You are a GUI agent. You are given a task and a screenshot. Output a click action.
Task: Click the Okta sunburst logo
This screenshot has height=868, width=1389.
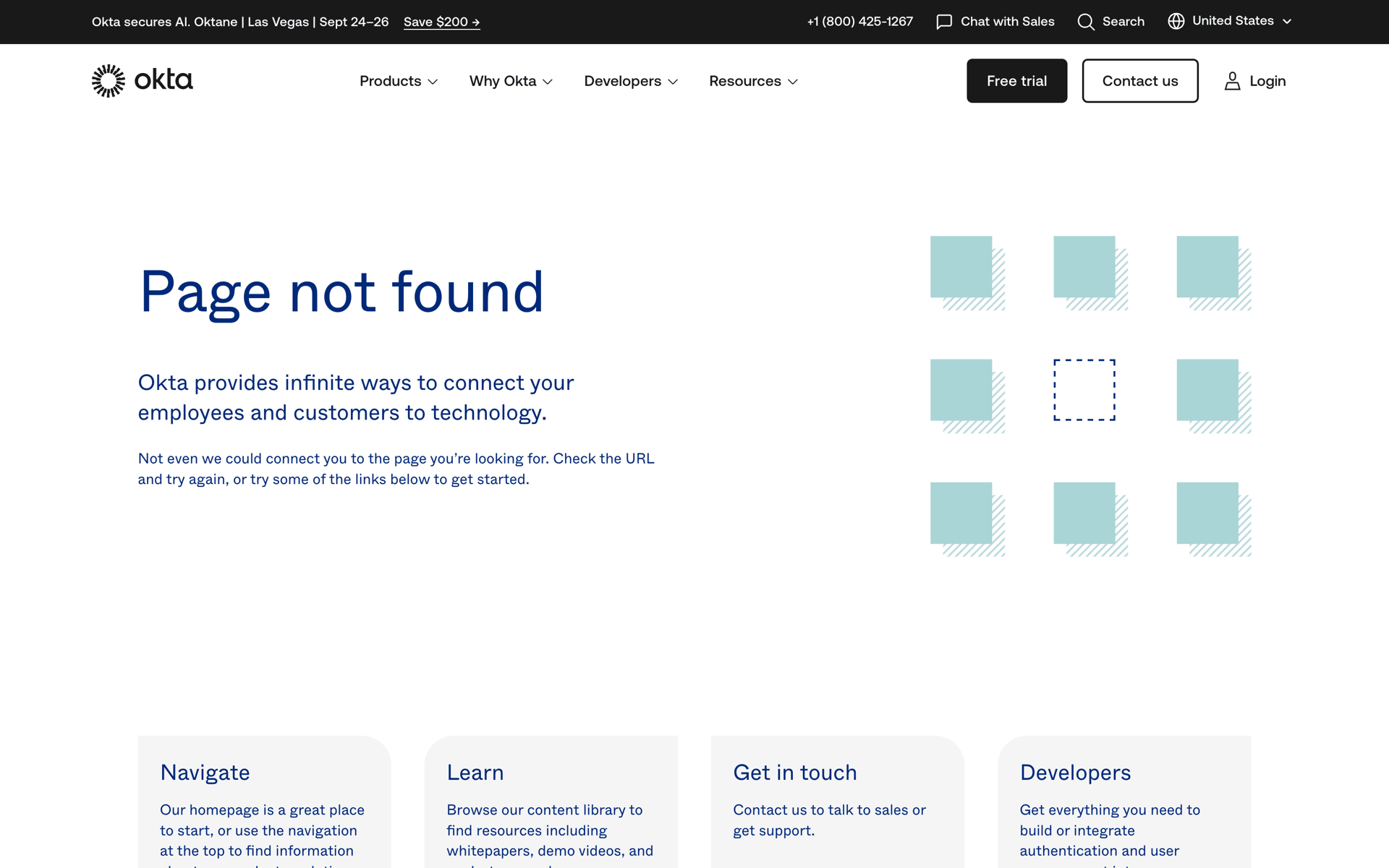[109, 81]
